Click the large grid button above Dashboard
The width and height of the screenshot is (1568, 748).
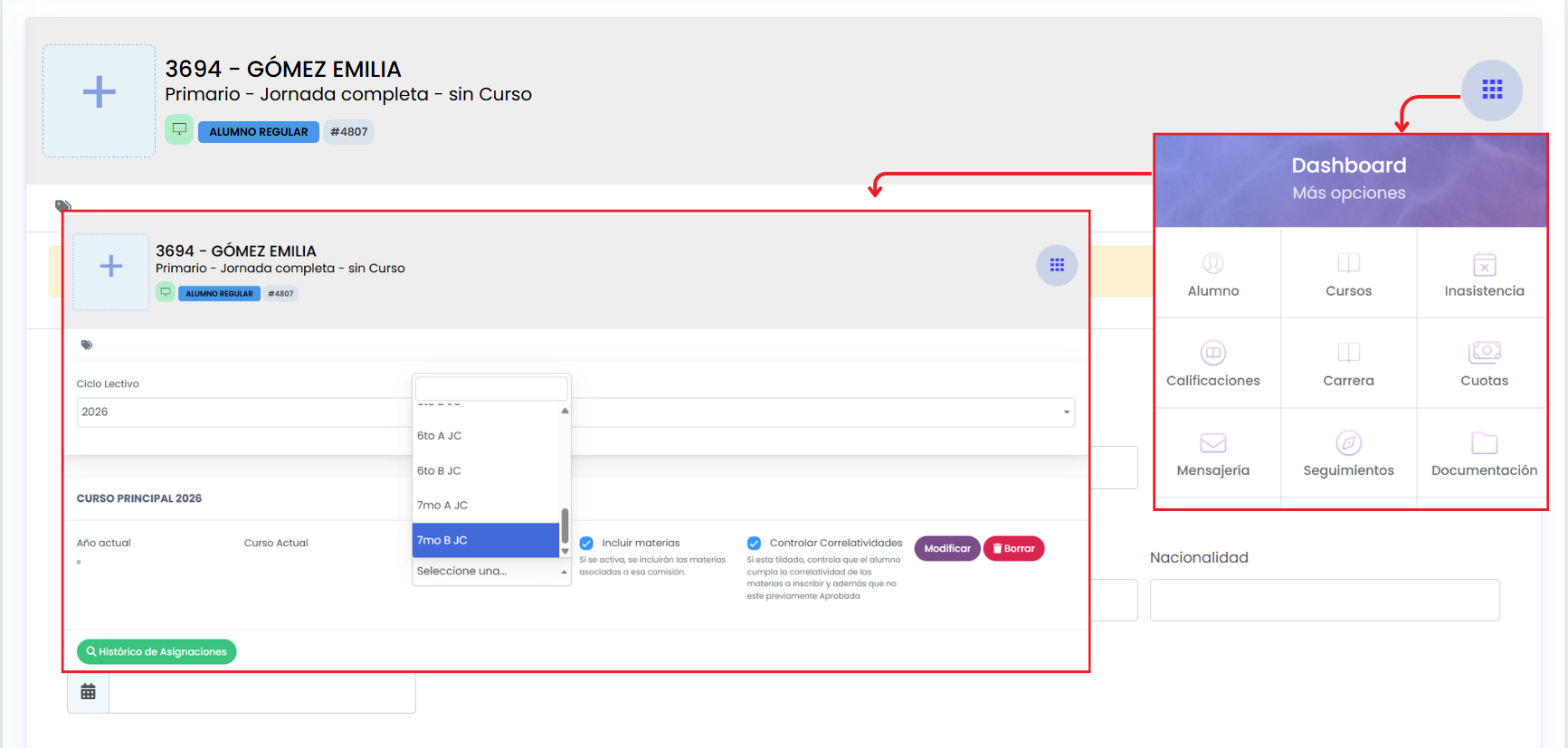tap(1492, 90)
